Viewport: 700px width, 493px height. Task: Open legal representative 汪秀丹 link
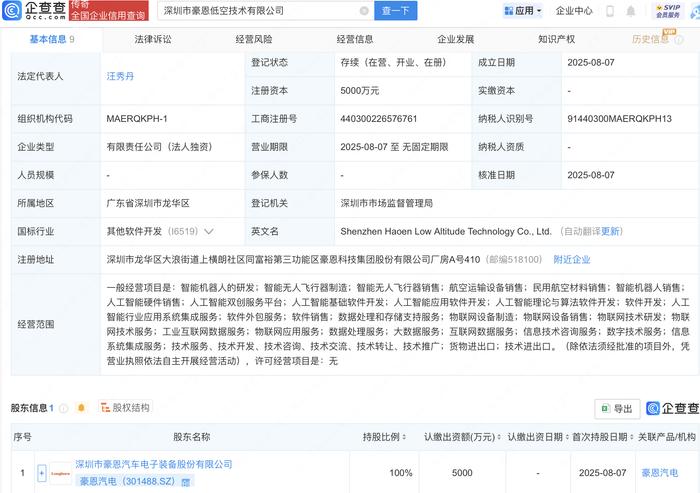pyautogui.click(x=120, y=76)
